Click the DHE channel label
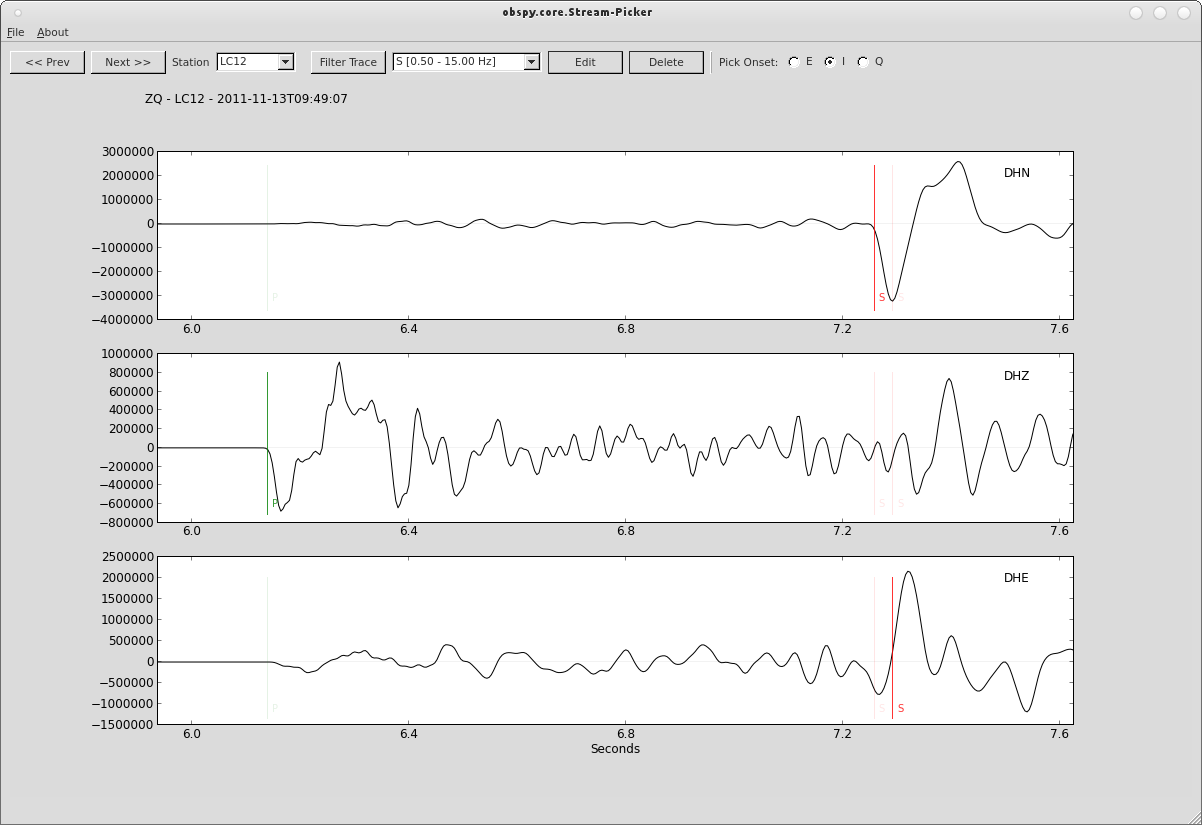 pyautogui.click(x=1018, y=578)
